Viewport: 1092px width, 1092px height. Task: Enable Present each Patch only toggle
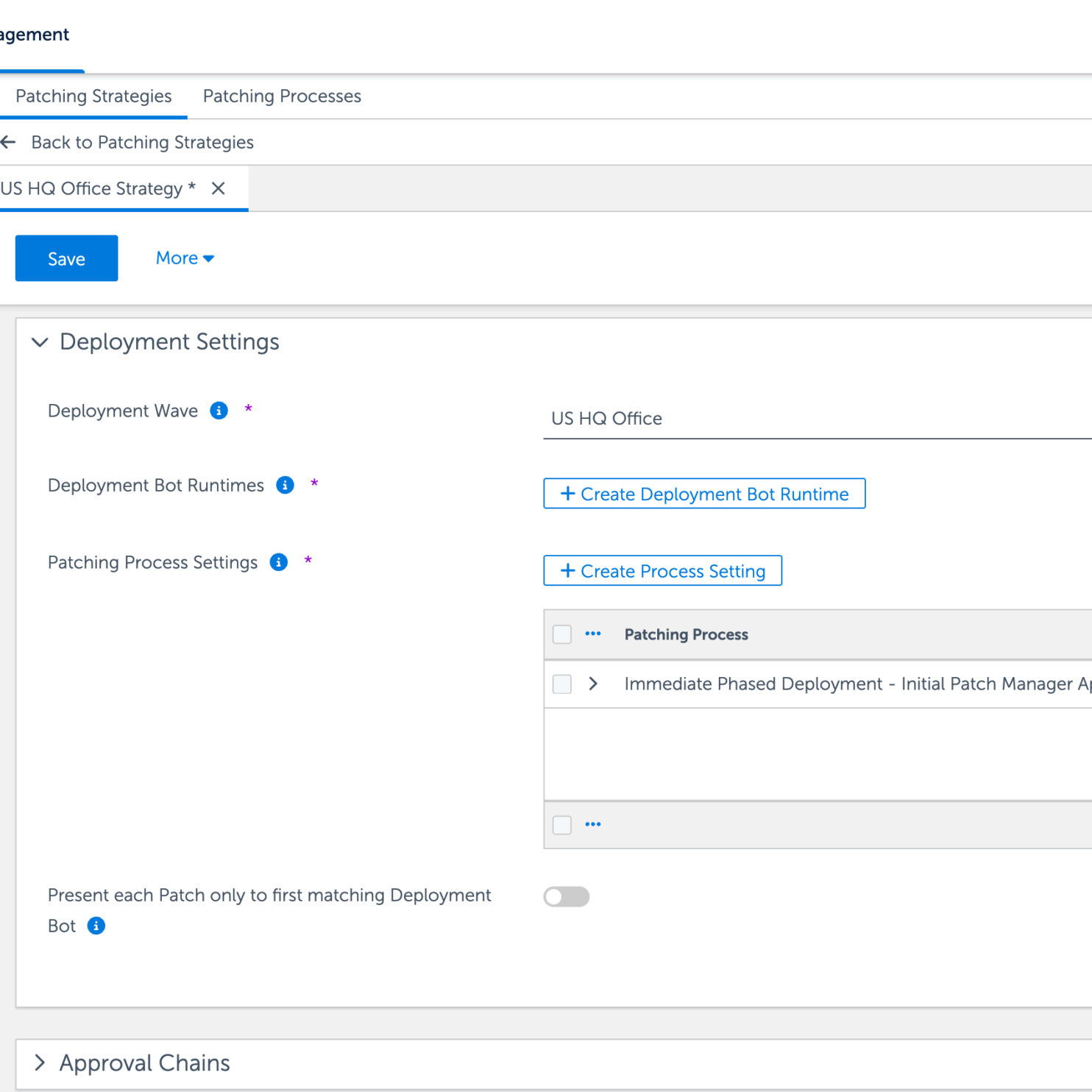(x=566, y=896)
